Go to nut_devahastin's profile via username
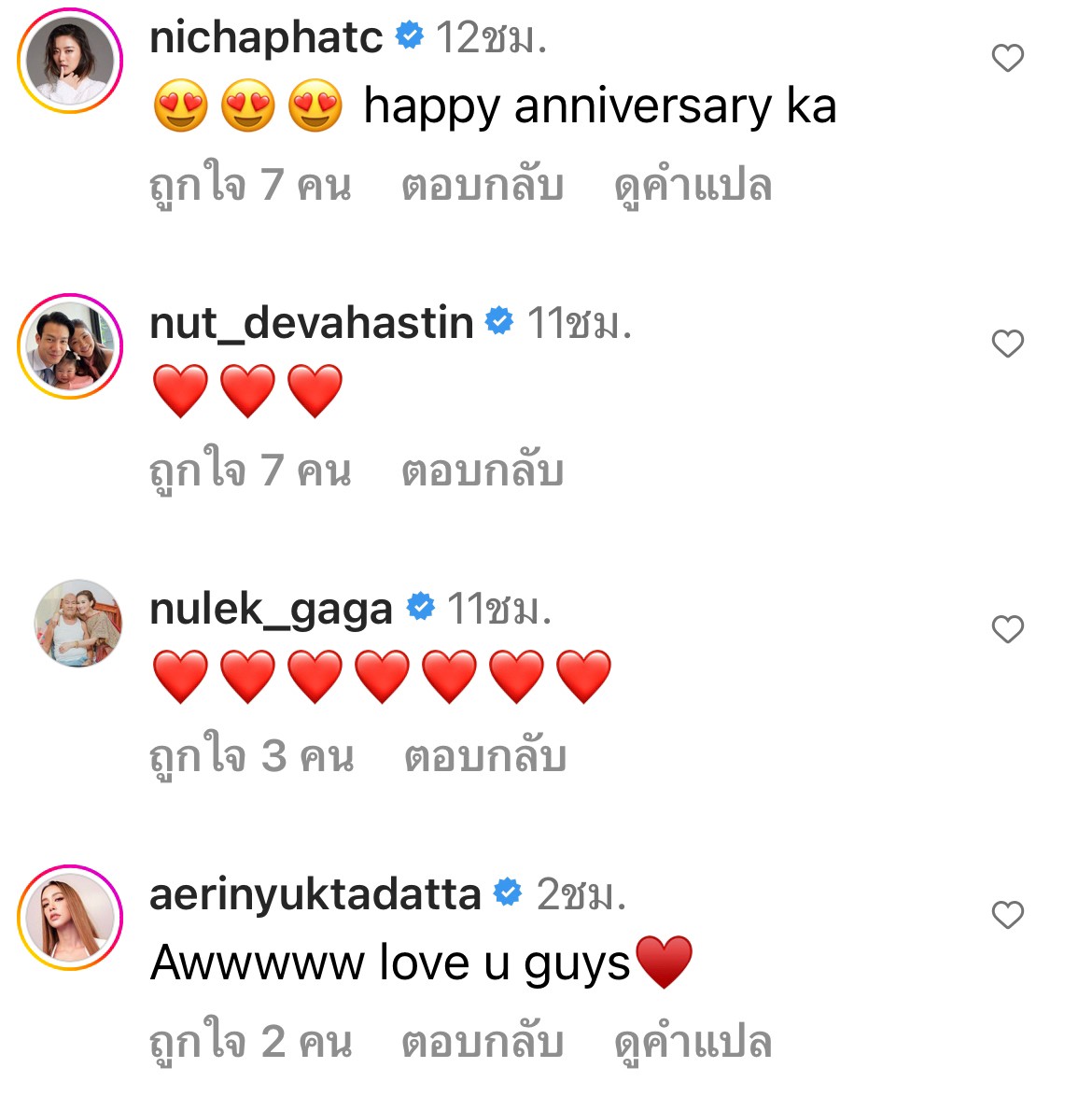The height and width of the screenshot is (1096, 1092). (x=312, y=323)
